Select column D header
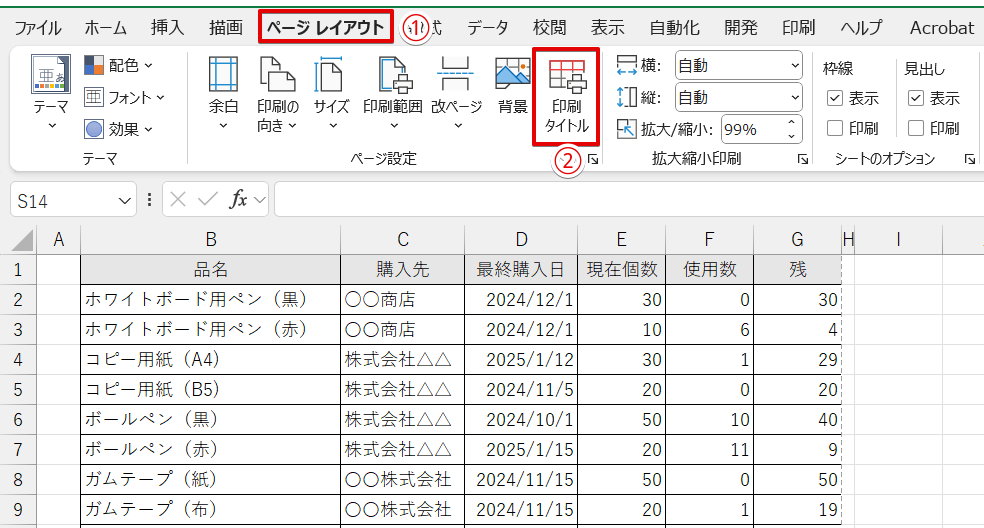The width and height of the screenshot is (984, 528). [x=521, y=239]
